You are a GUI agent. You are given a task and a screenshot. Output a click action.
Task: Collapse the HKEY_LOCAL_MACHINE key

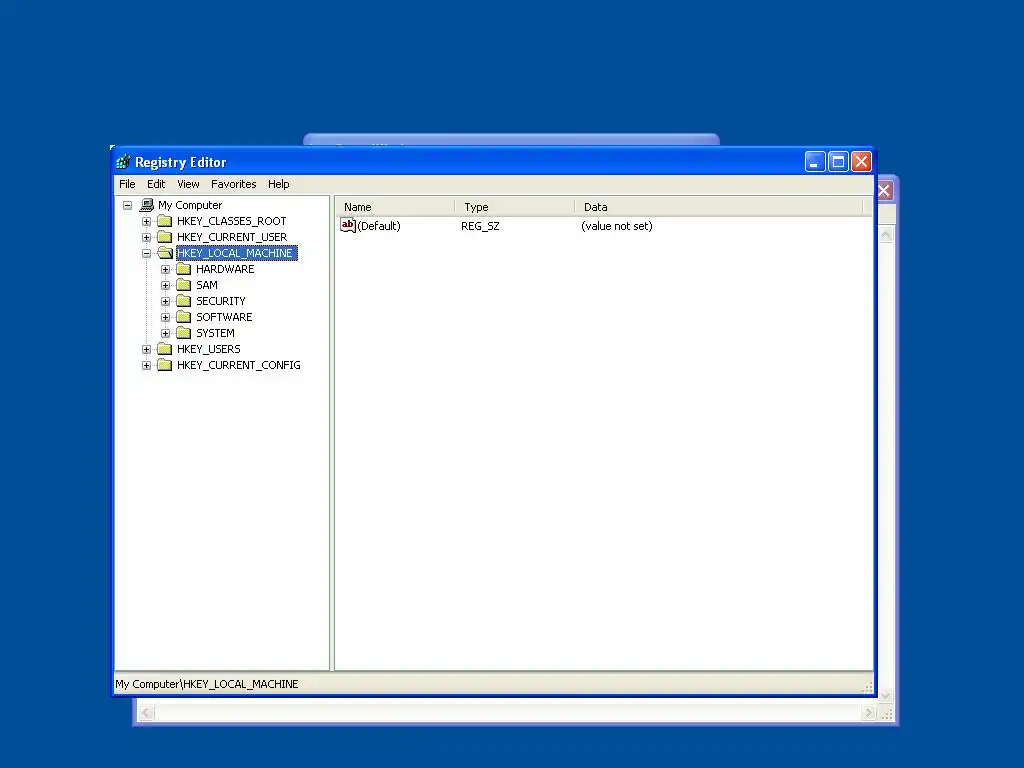pyautogui.click(x=146, y=253)
